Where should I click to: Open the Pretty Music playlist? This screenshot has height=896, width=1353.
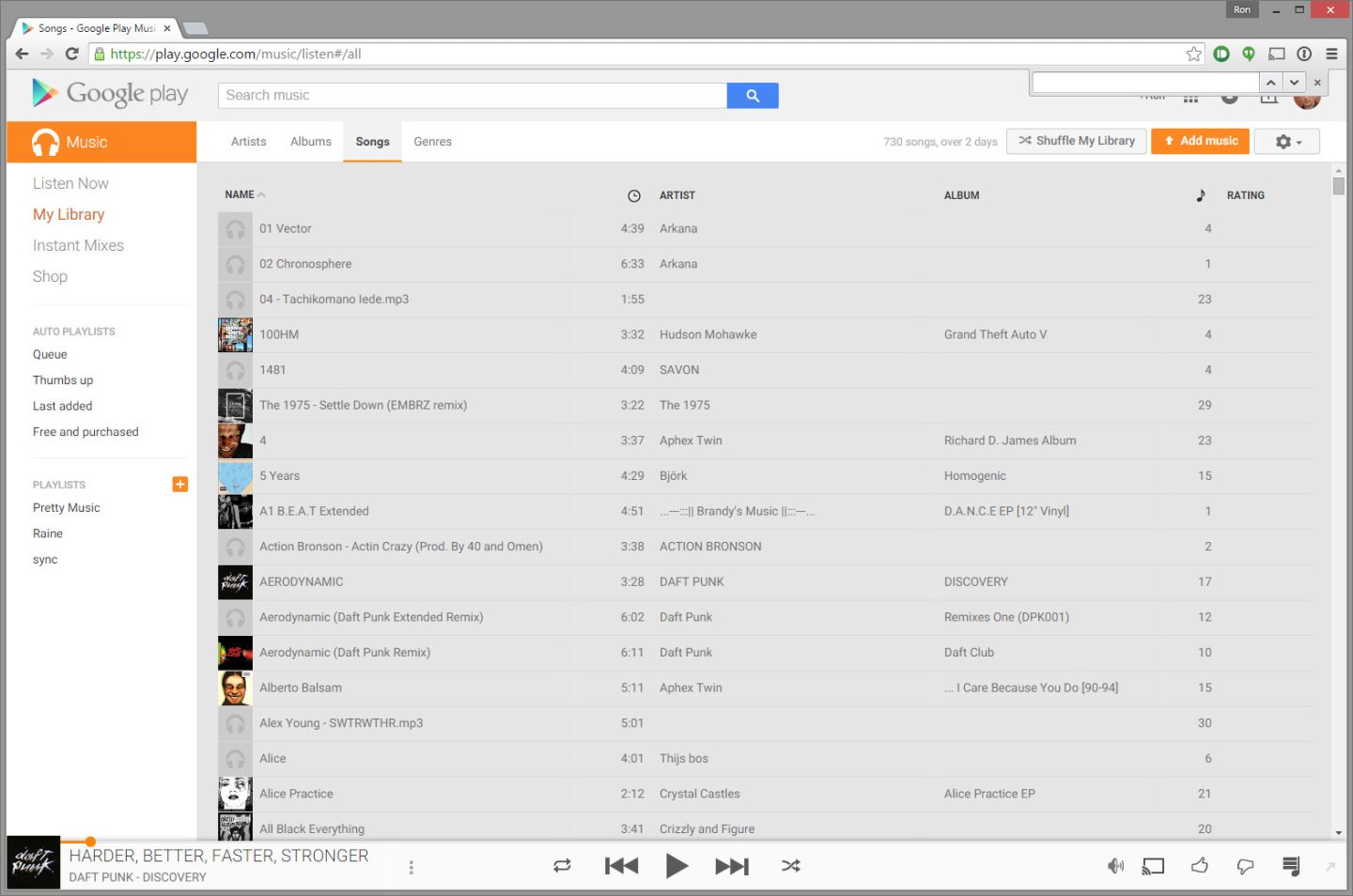(x=66, y=507)
